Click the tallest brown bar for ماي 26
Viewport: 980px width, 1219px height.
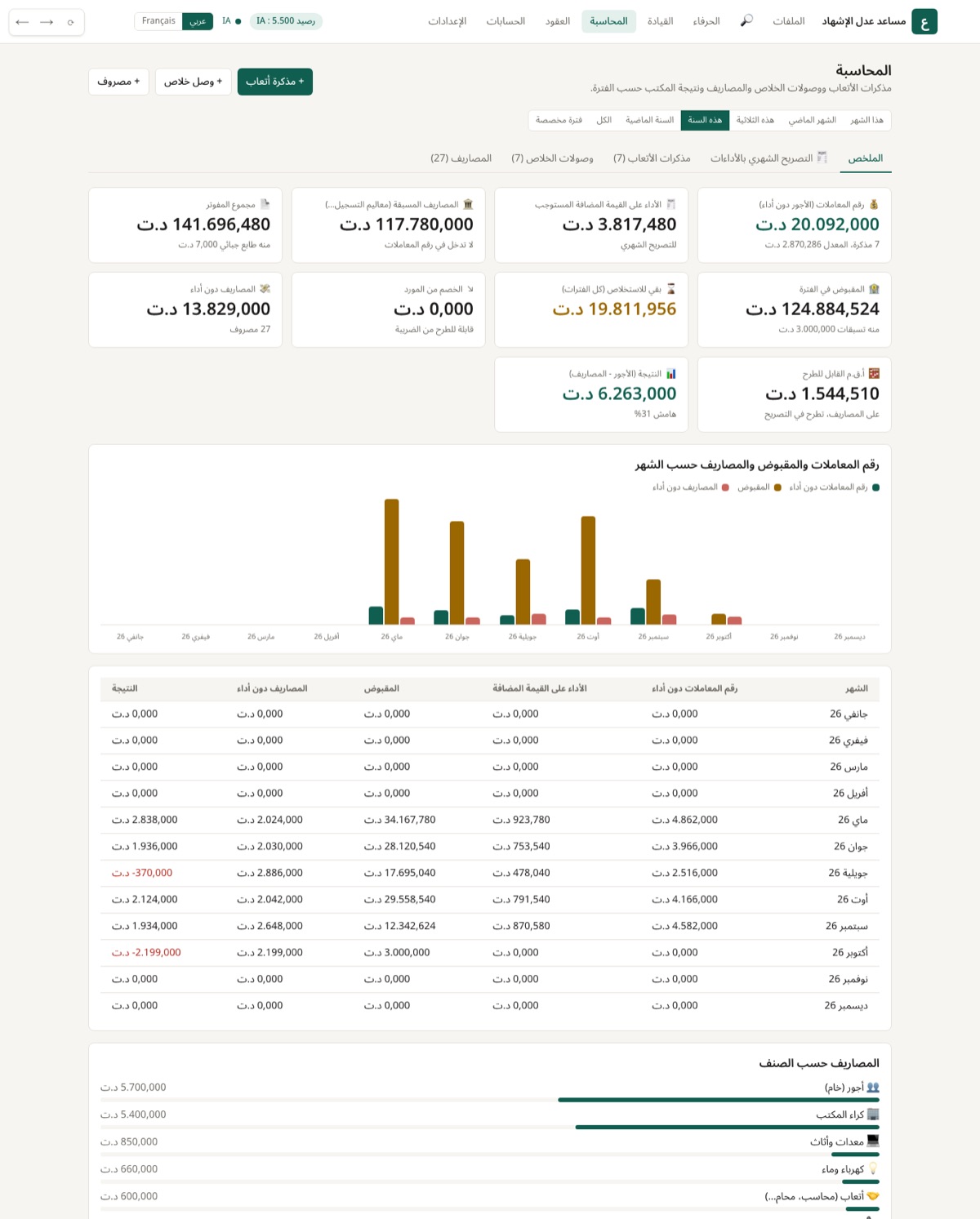click(x=392, y=562)
